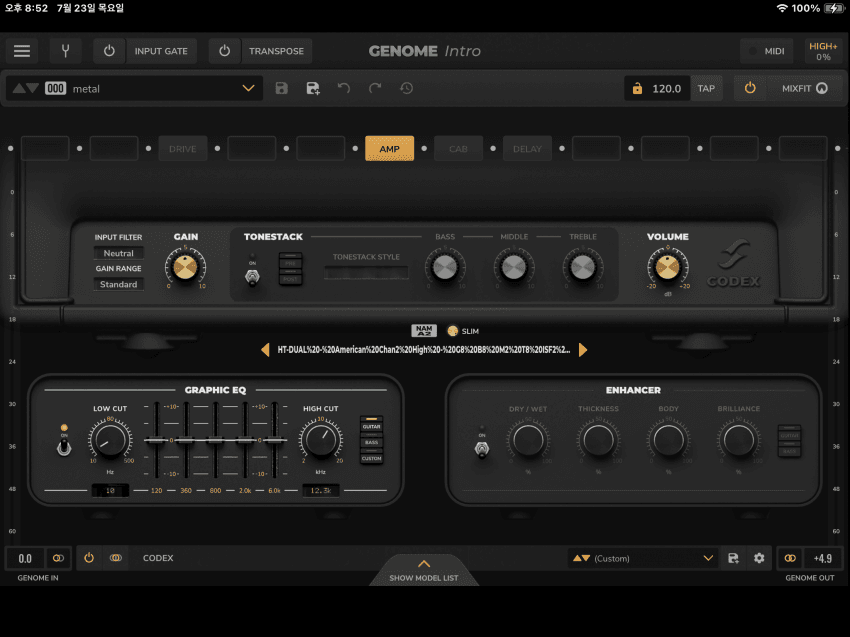Adjust the VOLUME knob
The image size is (850, 637).
point(667,267)
